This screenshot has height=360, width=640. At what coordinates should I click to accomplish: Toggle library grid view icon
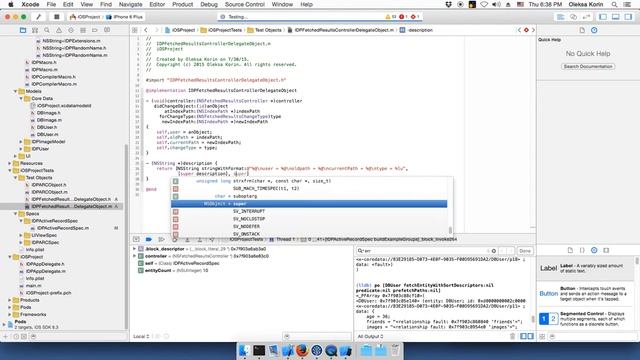542,336
